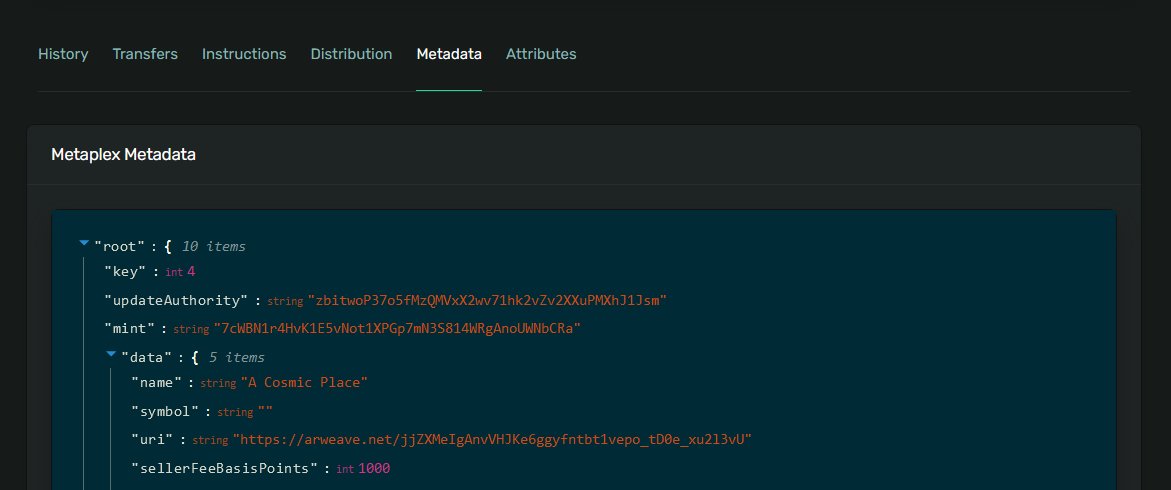Select updateAuthority address starting zbitwoP37
1171x490 pixels.
pos(487,300)
